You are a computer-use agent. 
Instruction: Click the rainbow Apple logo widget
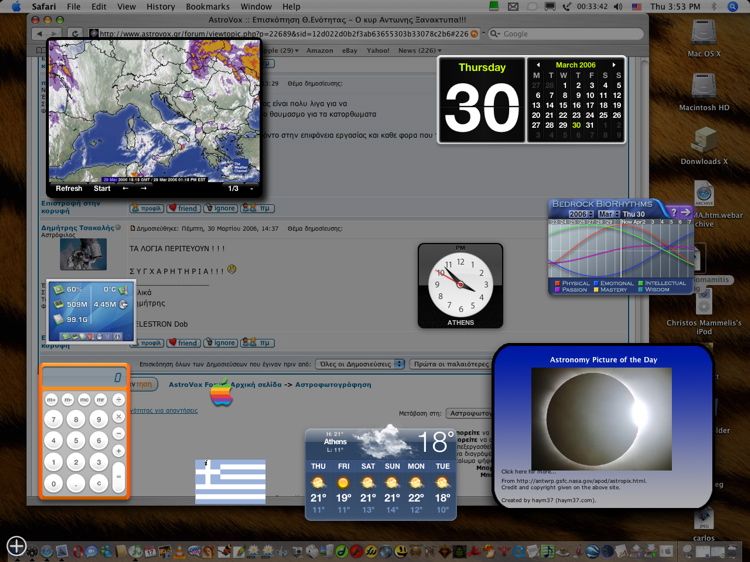coord(221,393)
